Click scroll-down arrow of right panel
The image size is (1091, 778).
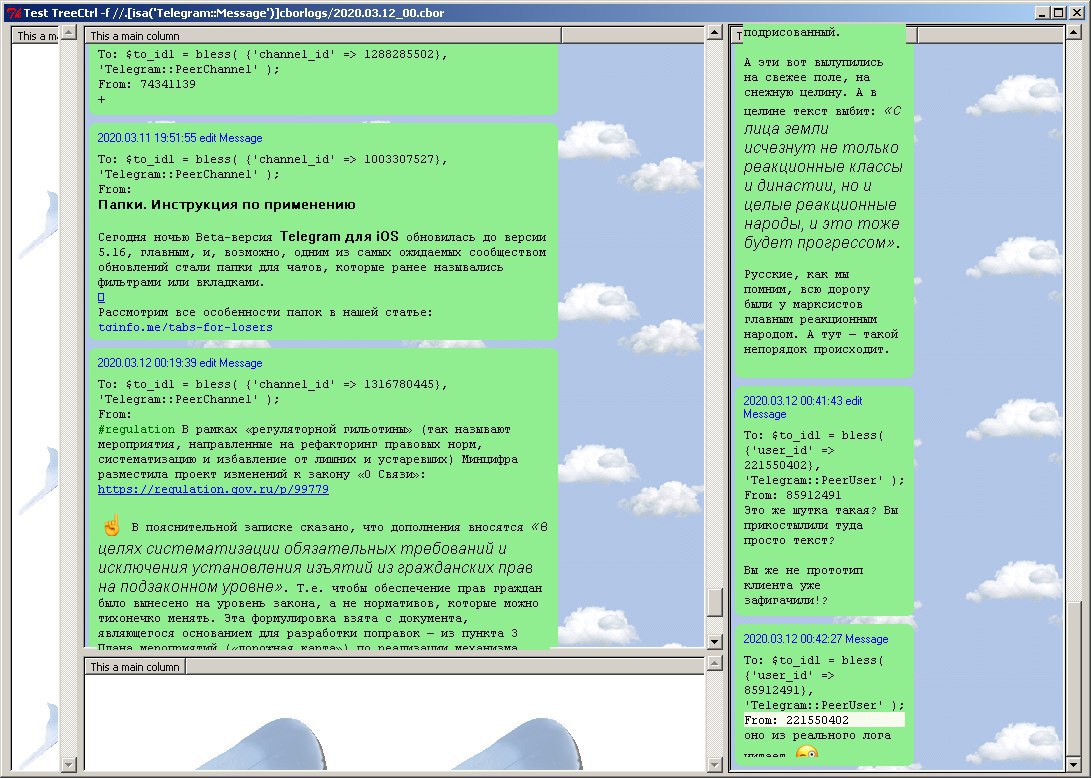pos(1075,764)
